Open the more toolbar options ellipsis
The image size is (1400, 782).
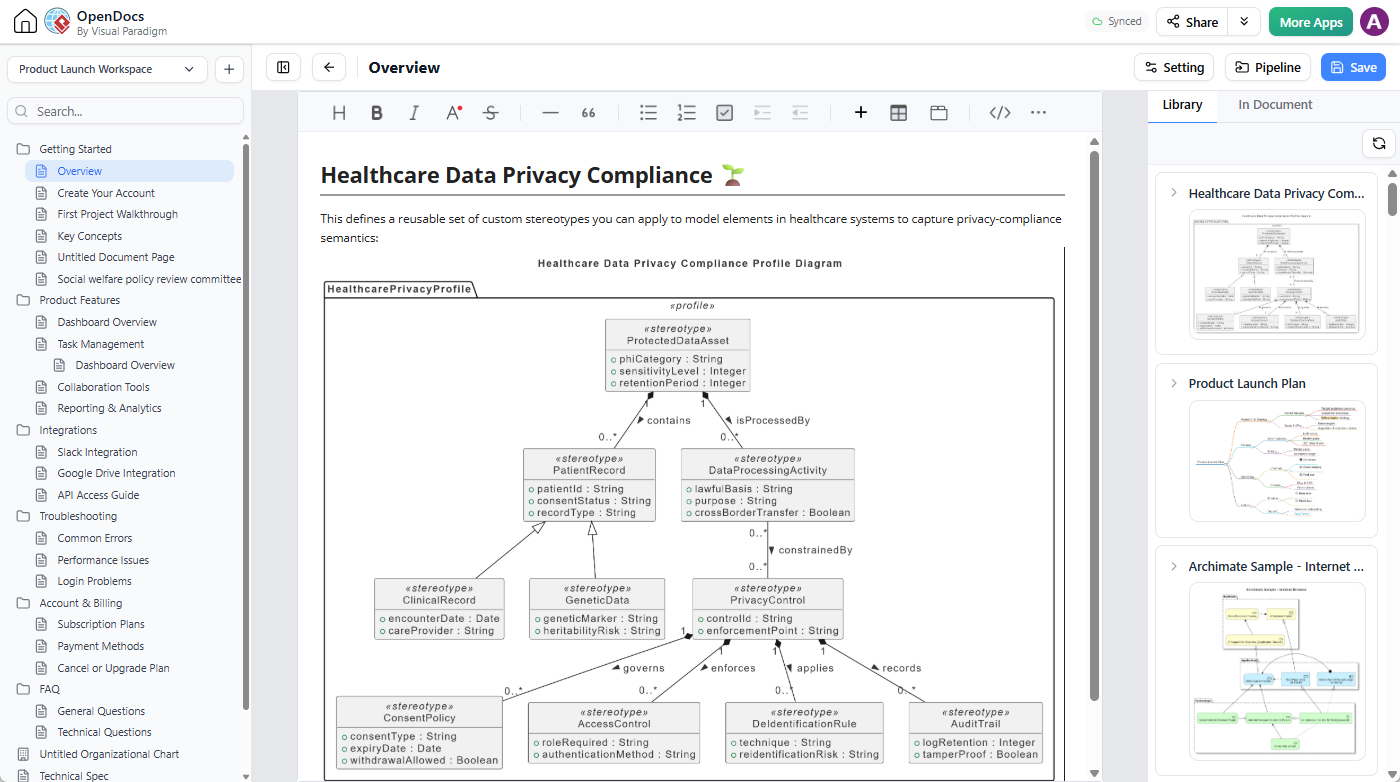pyautogui.click(x=1038, y=113)
